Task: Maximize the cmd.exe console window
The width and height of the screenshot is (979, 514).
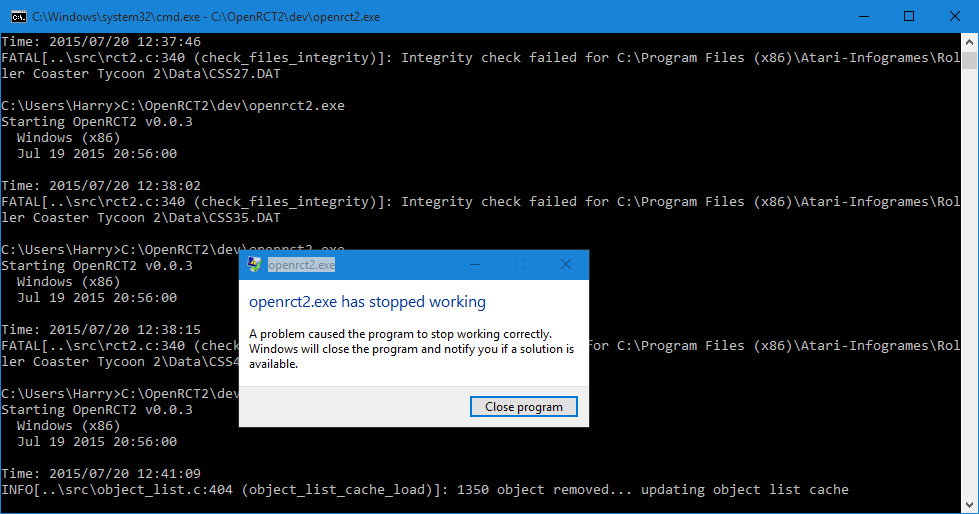Action: tap(908, 16)
